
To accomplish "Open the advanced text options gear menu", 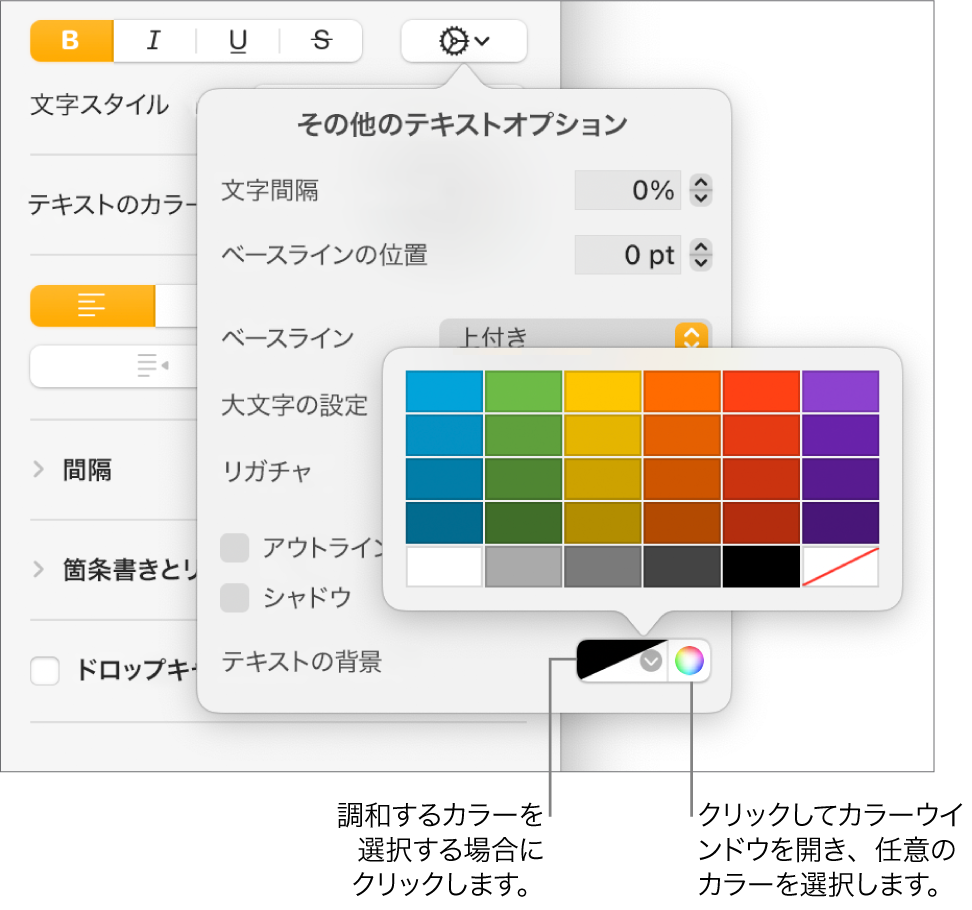I will click(462, 41).
